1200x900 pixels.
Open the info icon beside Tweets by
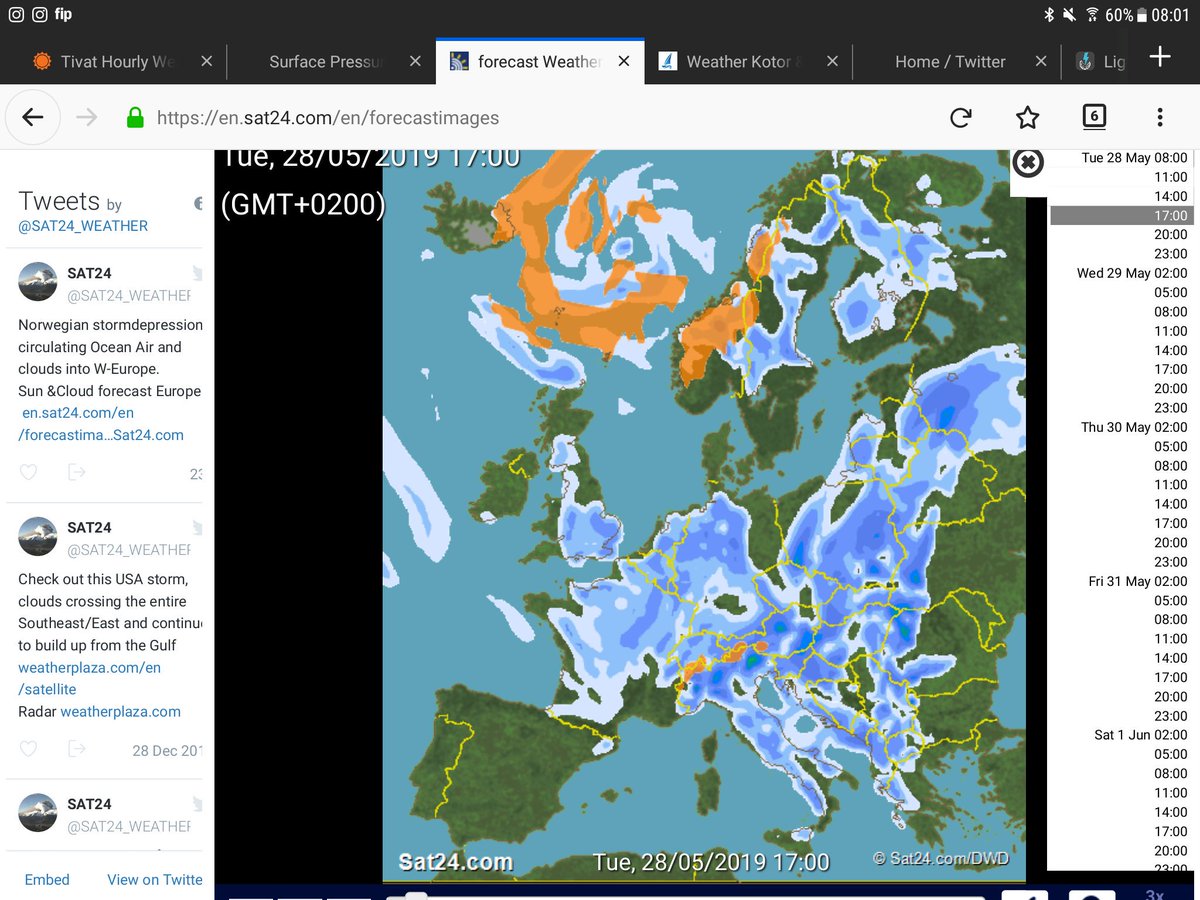point(198,204)
